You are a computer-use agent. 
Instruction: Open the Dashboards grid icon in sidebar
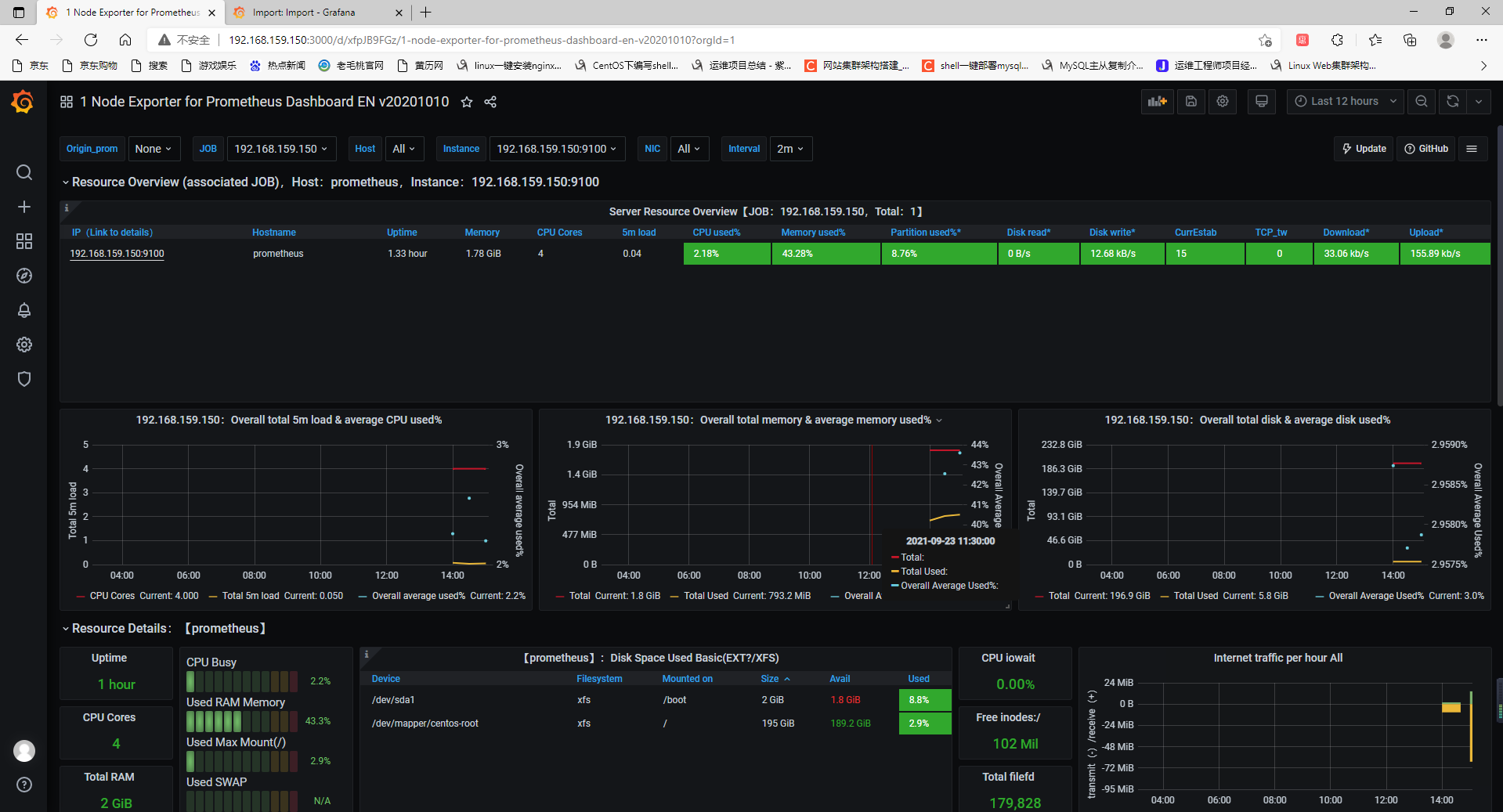[24, 241]
